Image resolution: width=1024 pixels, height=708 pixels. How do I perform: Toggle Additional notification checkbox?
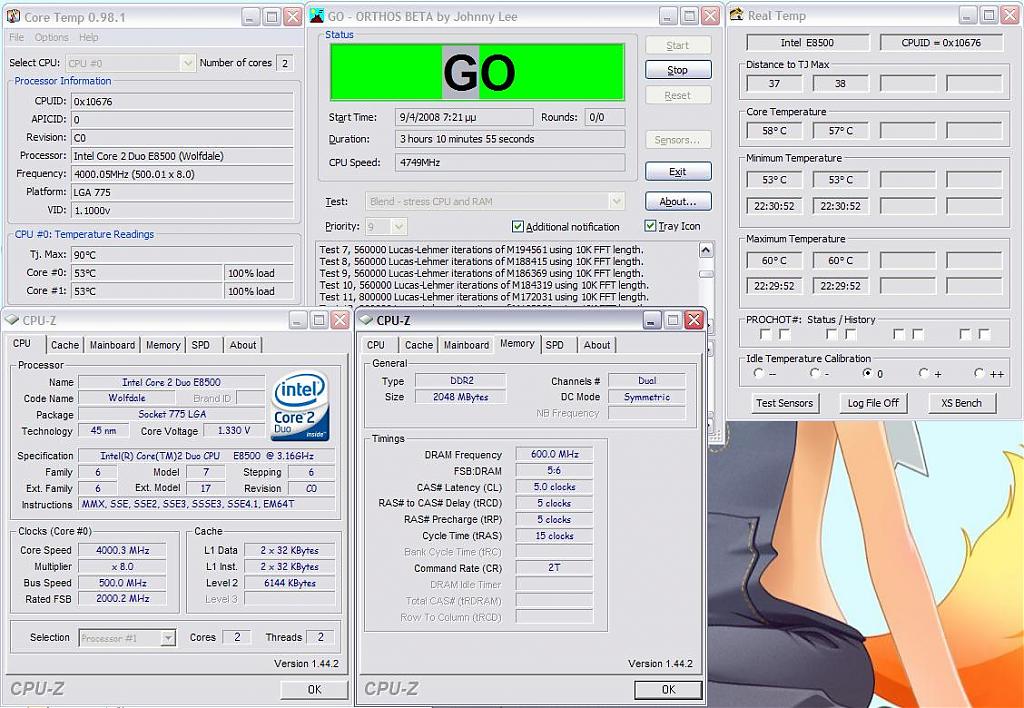(x=518, y=227)
